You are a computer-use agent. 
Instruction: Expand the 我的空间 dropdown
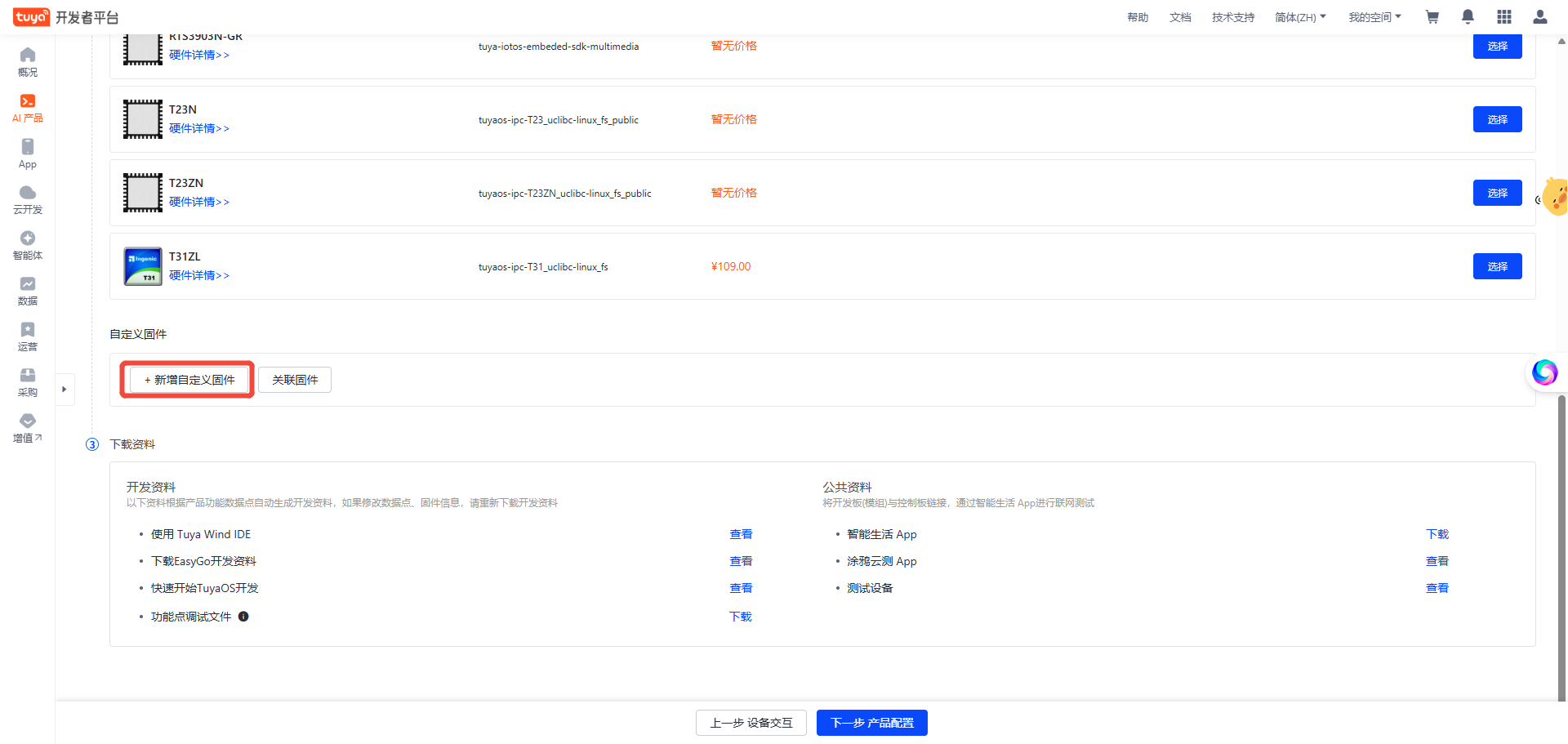[1374, 17]
